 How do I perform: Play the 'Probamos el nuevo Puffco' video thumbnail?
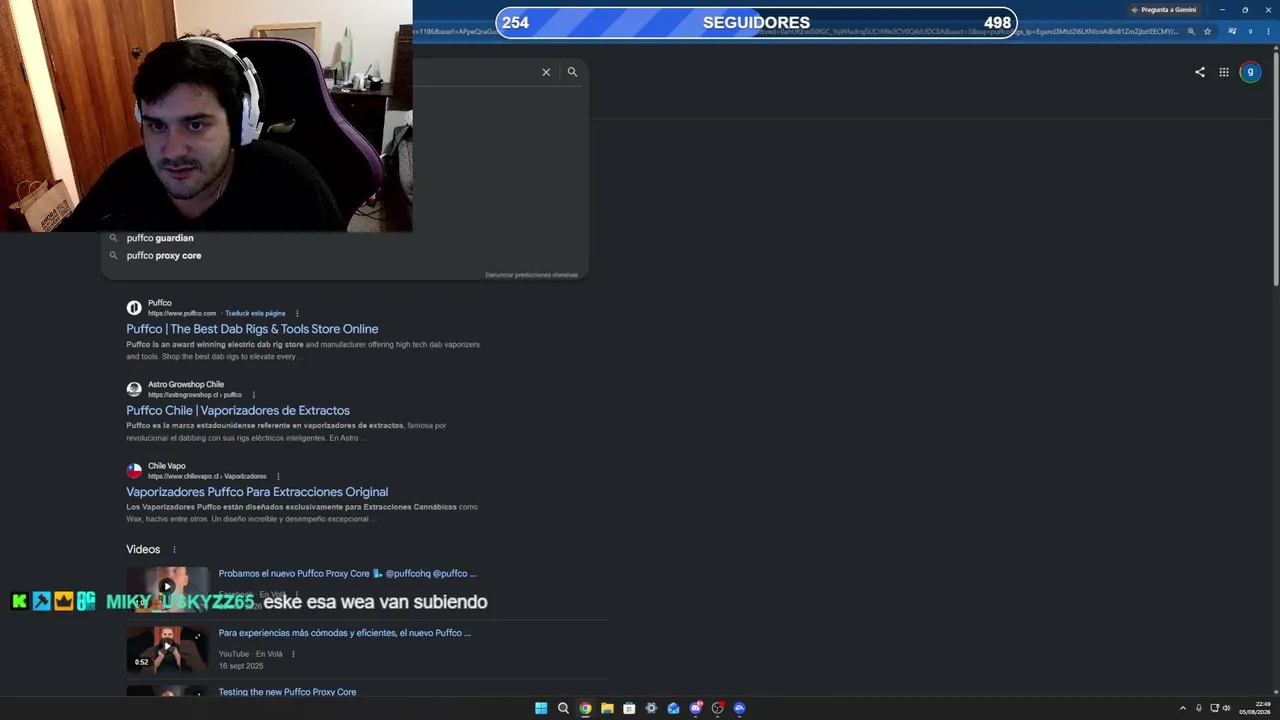(x=167, y=589)
